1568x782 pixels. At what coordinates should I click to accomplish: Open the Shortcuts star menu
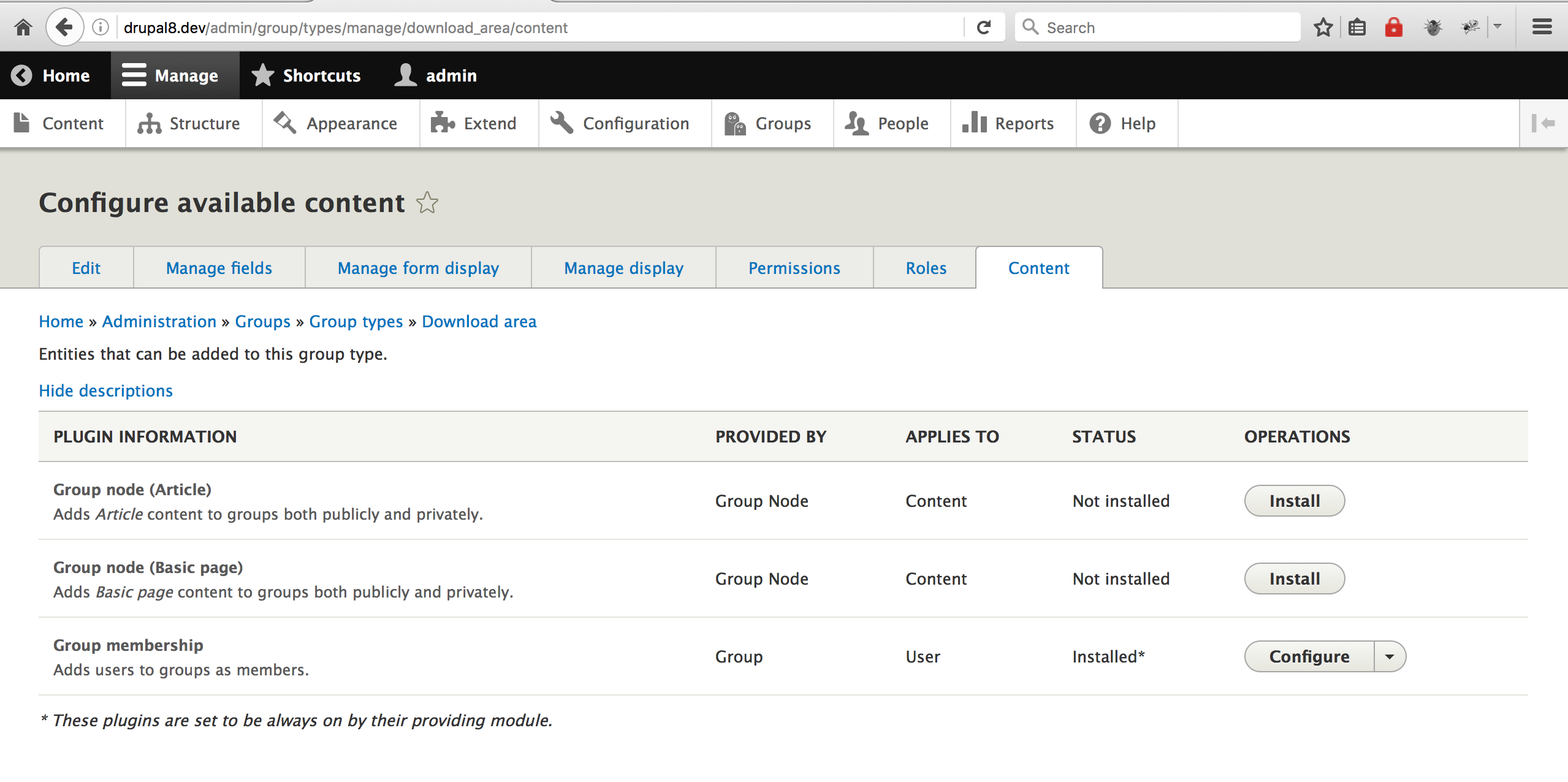coord(306,75)
